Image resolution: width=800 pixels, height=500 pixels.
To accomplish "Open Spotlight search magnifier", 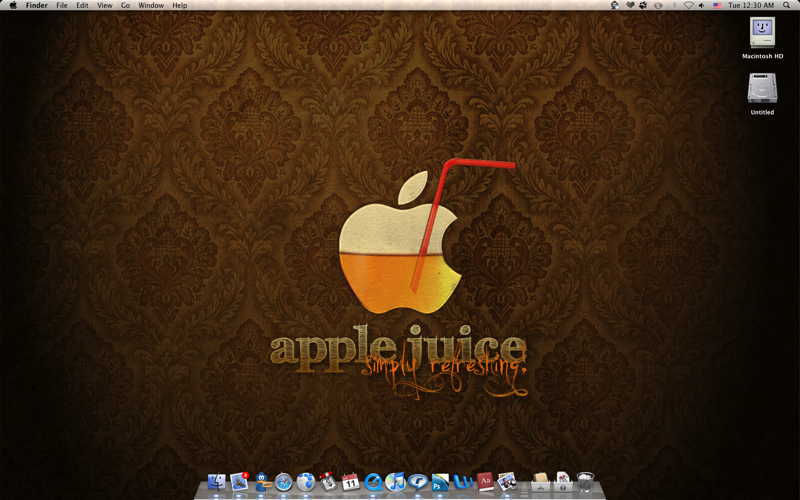I will coord(786,5).
